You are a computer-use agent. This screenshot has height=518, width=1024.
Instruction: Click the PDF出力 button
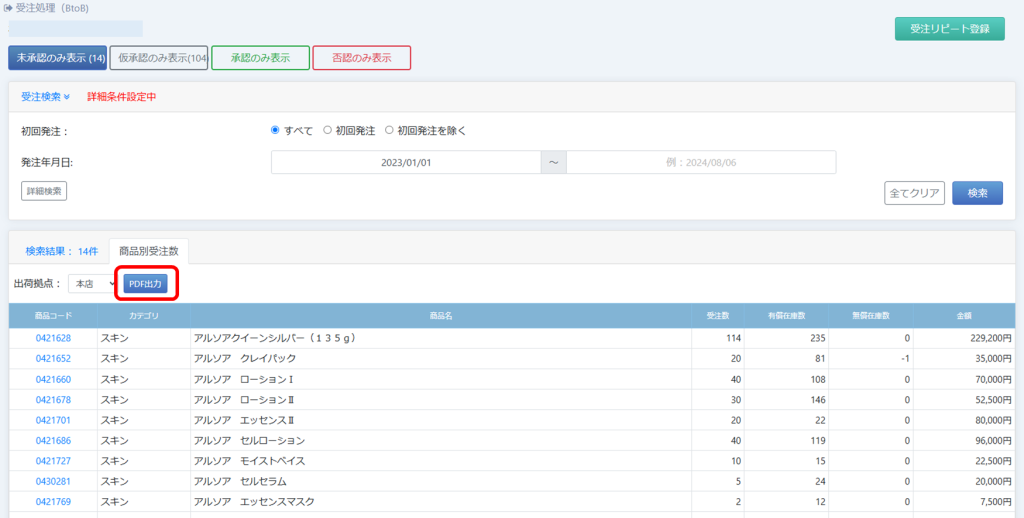tap(146, 284)
